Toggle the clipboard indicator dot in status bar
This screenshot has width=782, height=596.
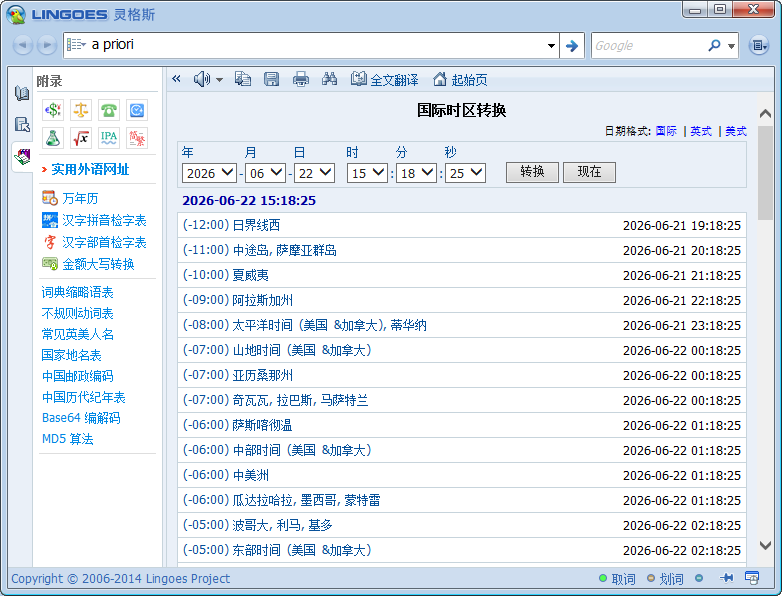coord(699,579)
